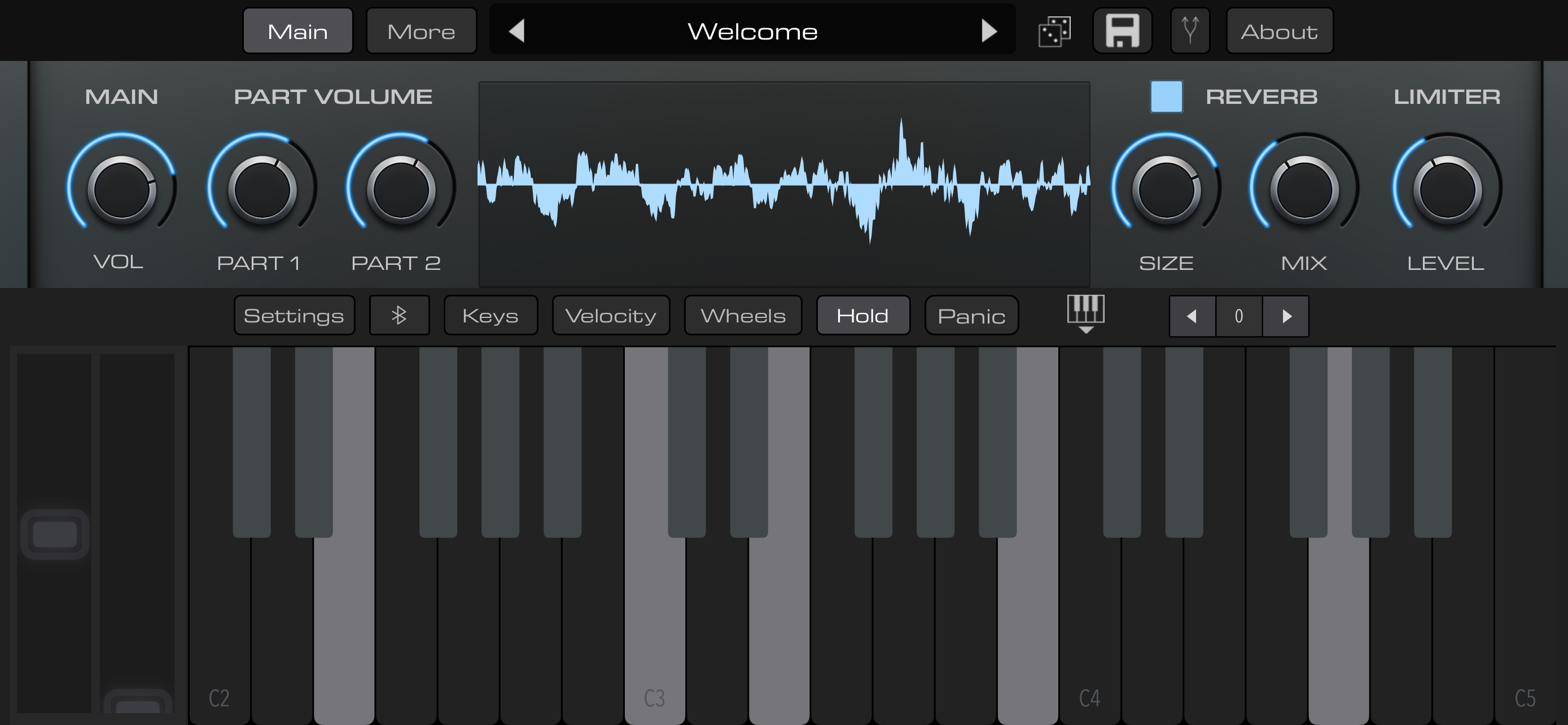The height and width of the screenshot is (725, 1568).
Task: Click the tuning fork icon
Action: 1189,30
